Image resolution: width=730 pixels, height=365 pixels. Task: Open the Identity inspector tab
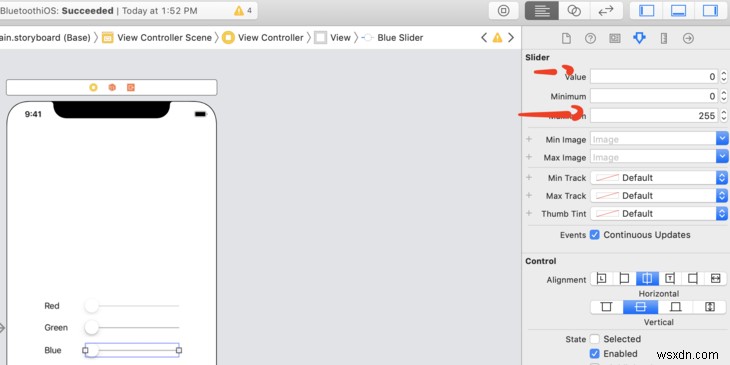coord(615,38)
